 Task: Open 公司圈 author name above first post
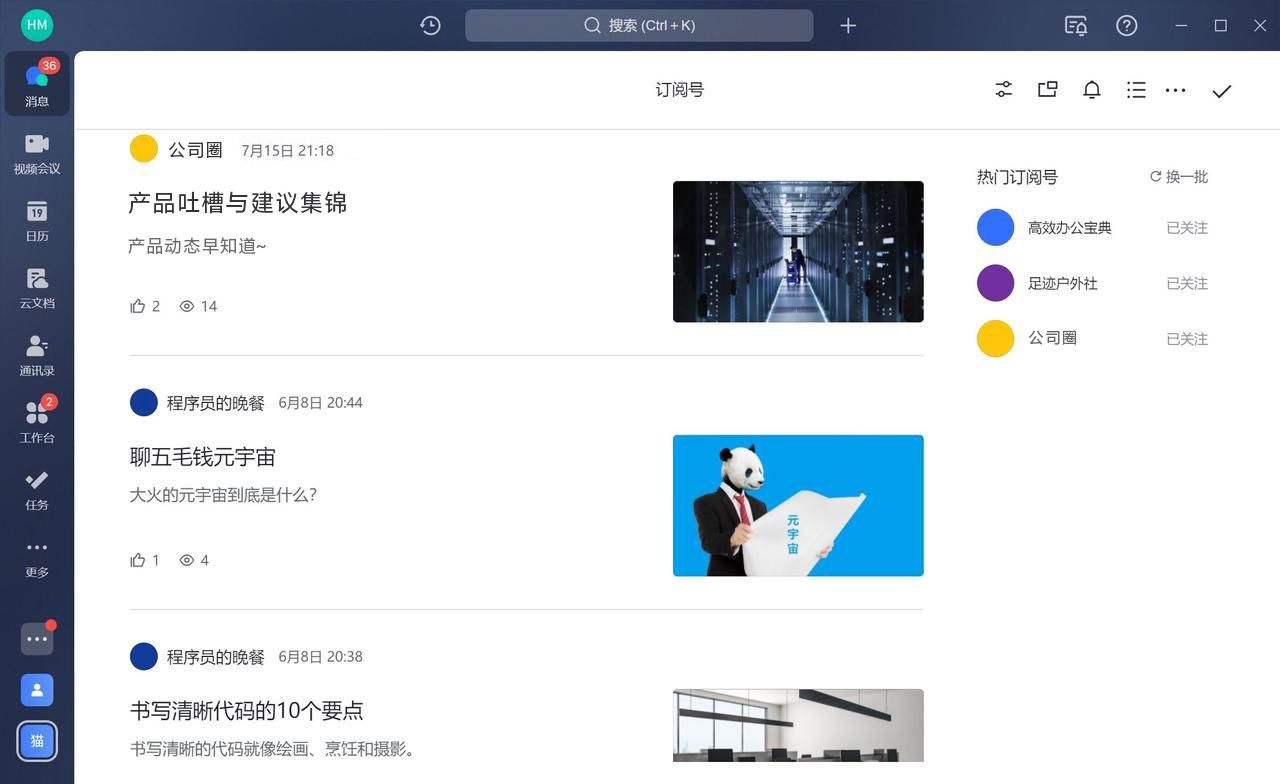tap(195, 150)
